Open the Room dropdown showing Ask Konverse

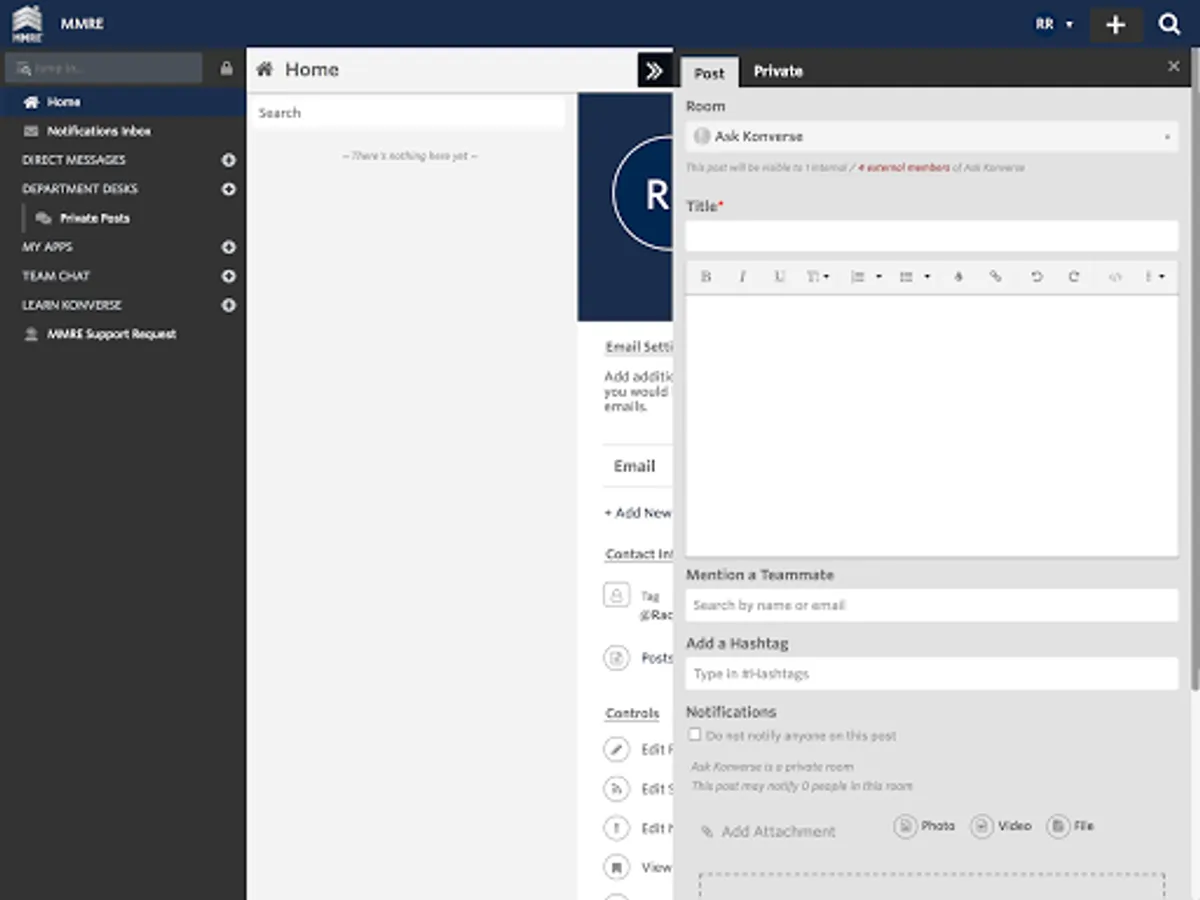(x=931, y=136)
